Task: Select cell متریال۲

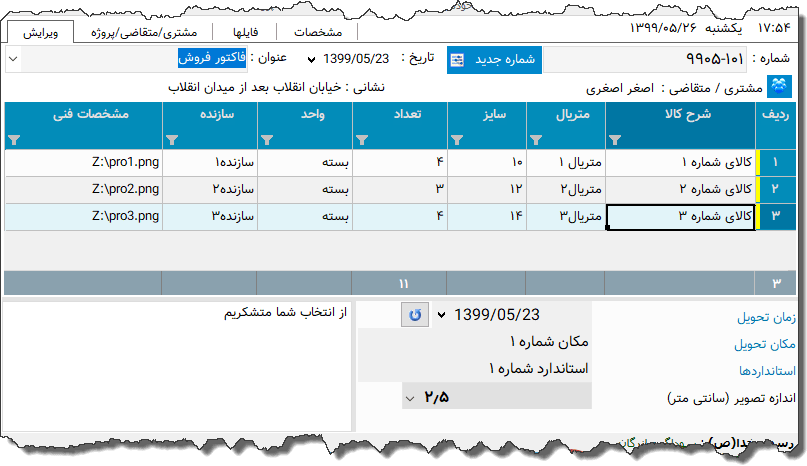Action: (x=566, y=189)
